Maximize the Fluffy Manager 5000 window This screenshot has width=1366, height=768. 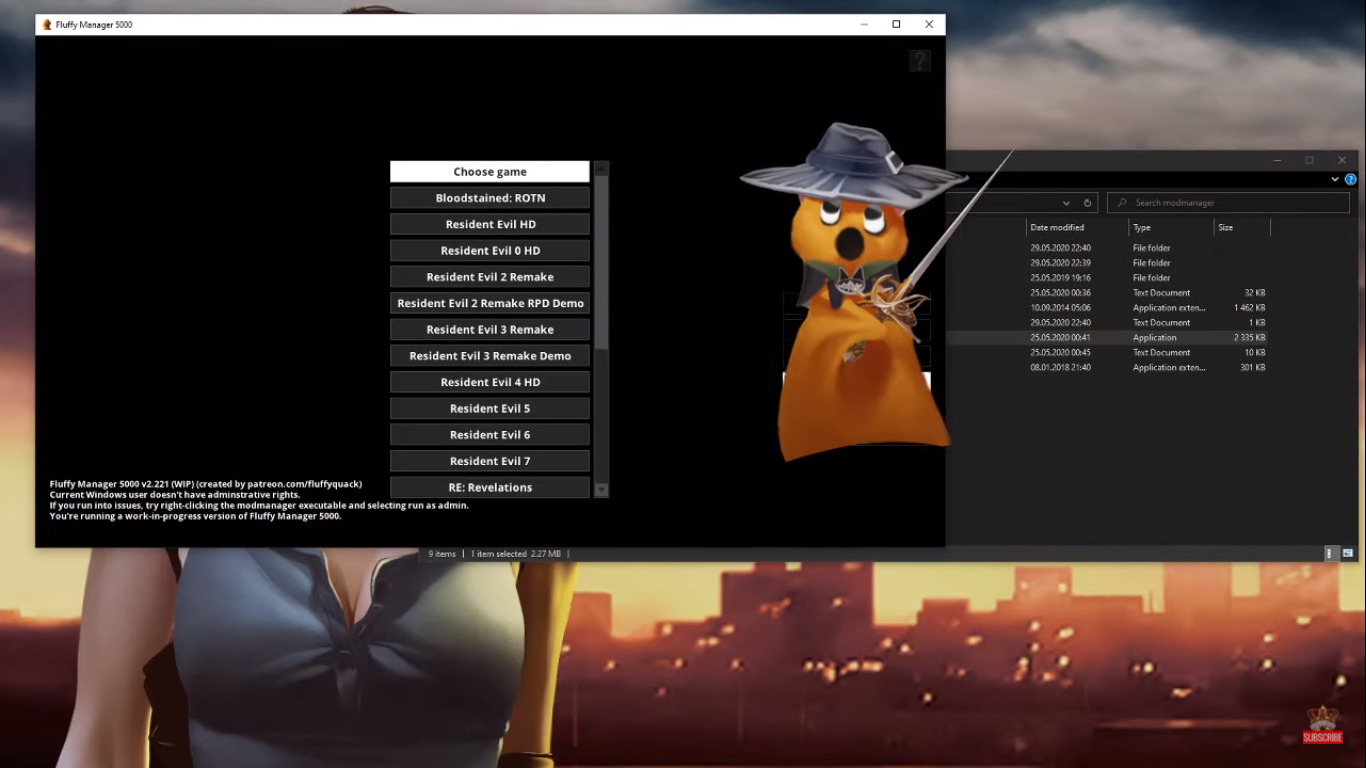pyautogui.click(x=896, y=24)
